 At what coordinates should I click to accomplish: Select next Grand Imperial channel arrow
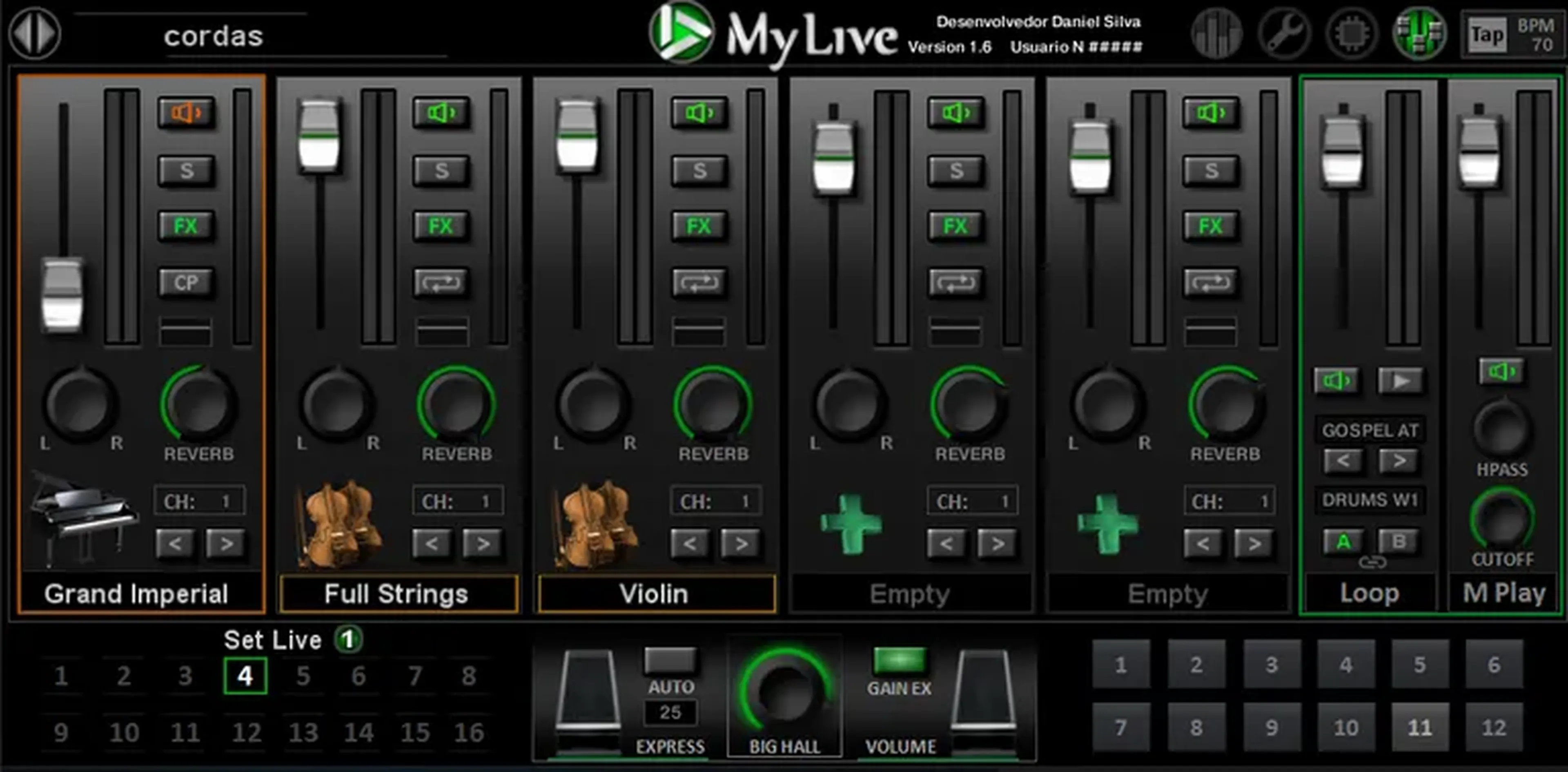225,543
